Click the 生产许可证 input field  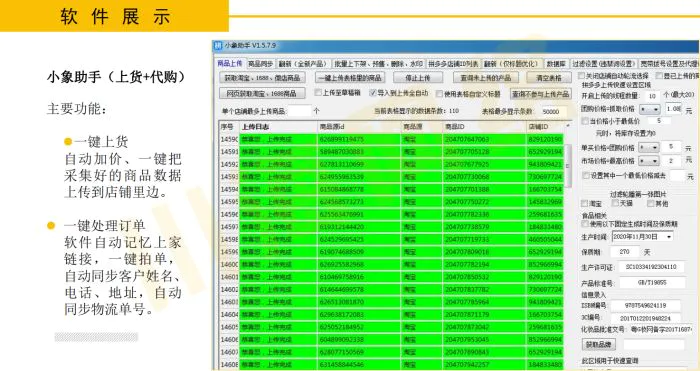pos(651,267)
